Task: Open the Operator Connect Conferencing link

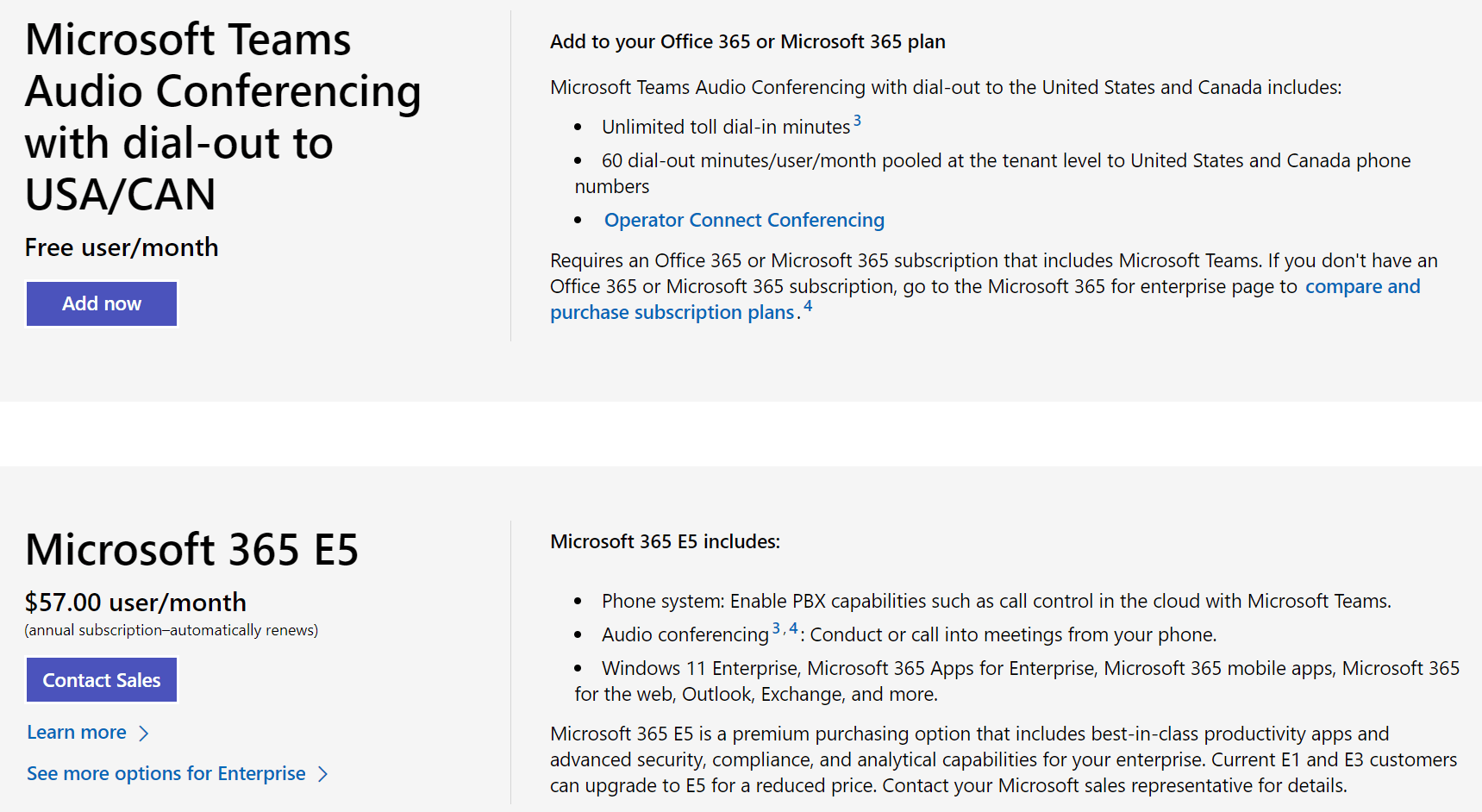Action: pos(743,220)
